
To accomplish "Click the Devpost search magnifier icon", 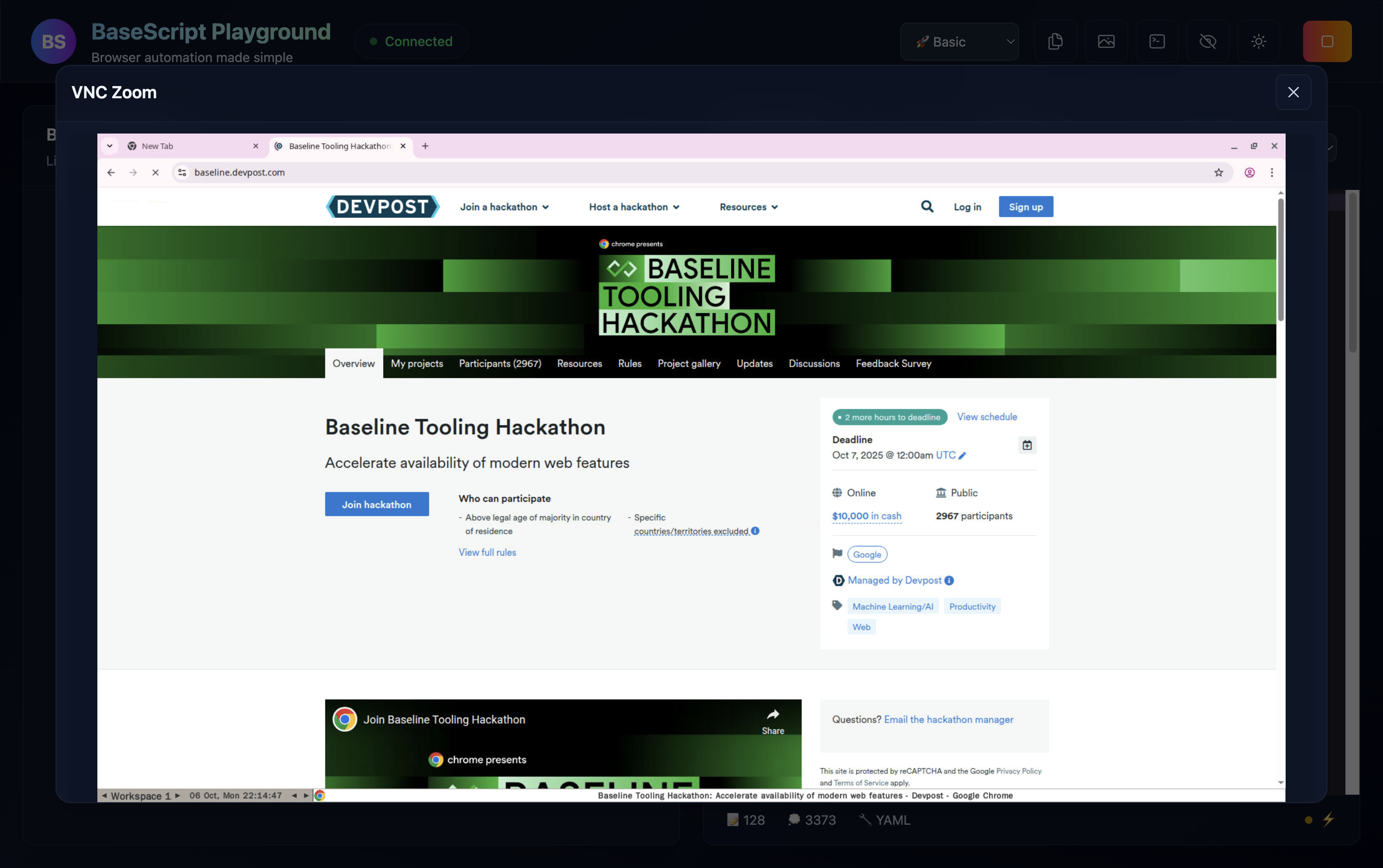I will 927,207.
